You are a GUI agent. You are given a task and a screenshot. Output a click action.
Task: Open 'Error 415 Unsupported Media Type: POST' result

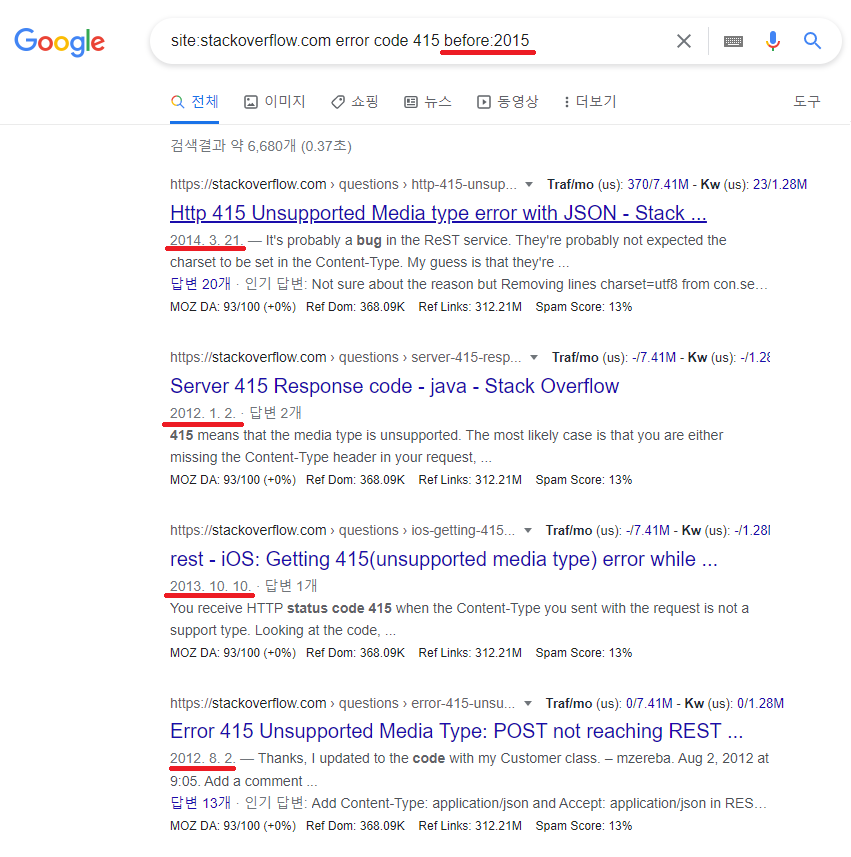(x=456, y=731)
